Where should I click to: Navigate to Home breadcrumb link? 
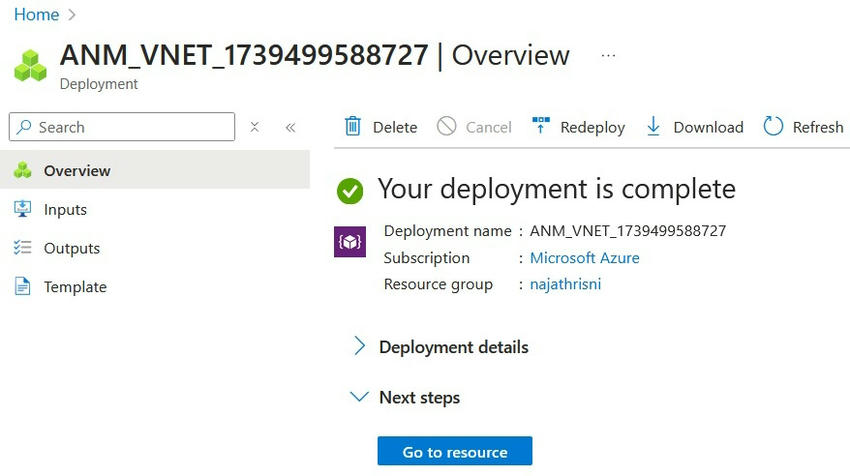[36, 15]
